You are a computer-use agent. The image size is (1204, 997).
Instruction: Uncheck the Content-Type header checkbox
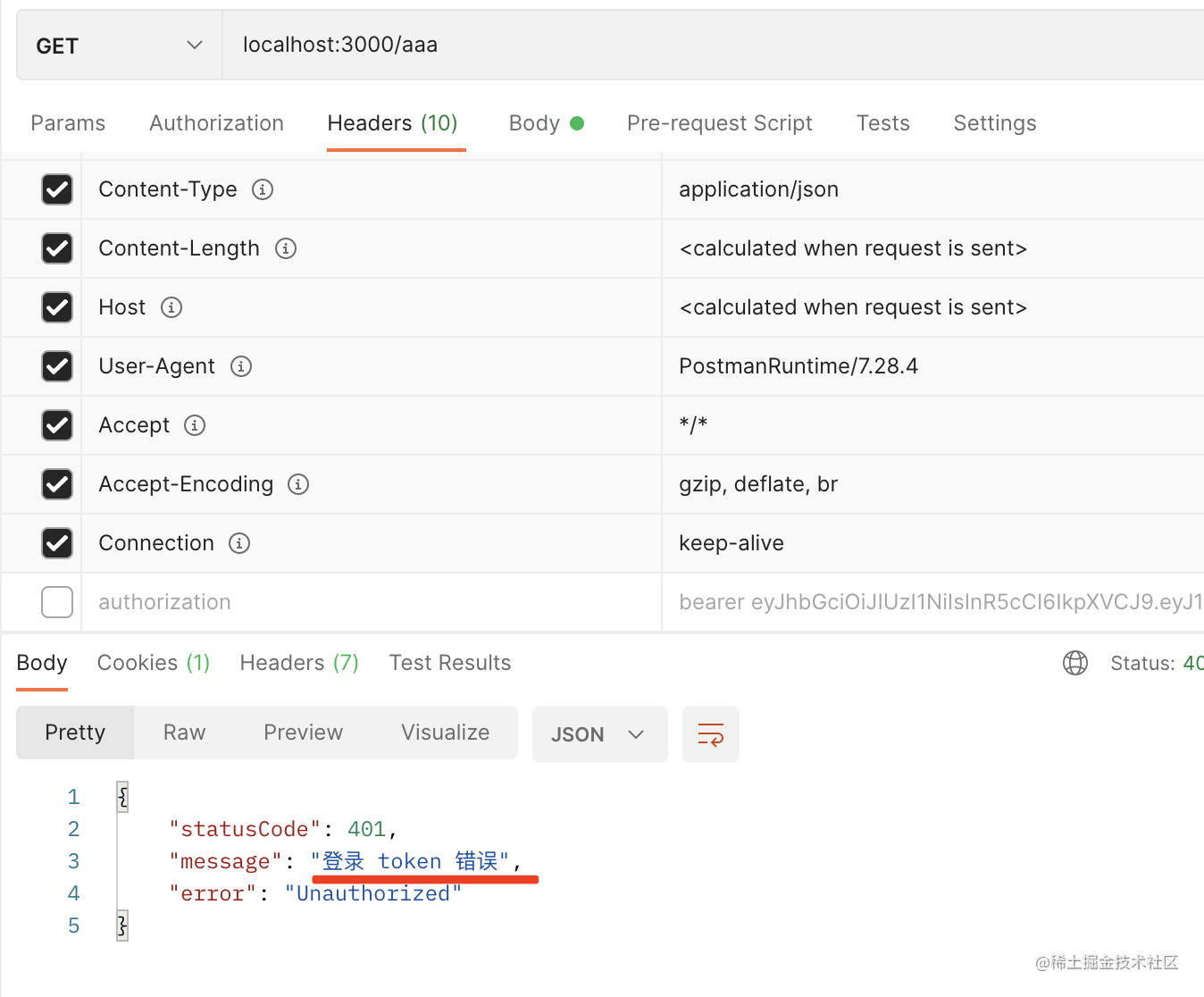[57, 189]
